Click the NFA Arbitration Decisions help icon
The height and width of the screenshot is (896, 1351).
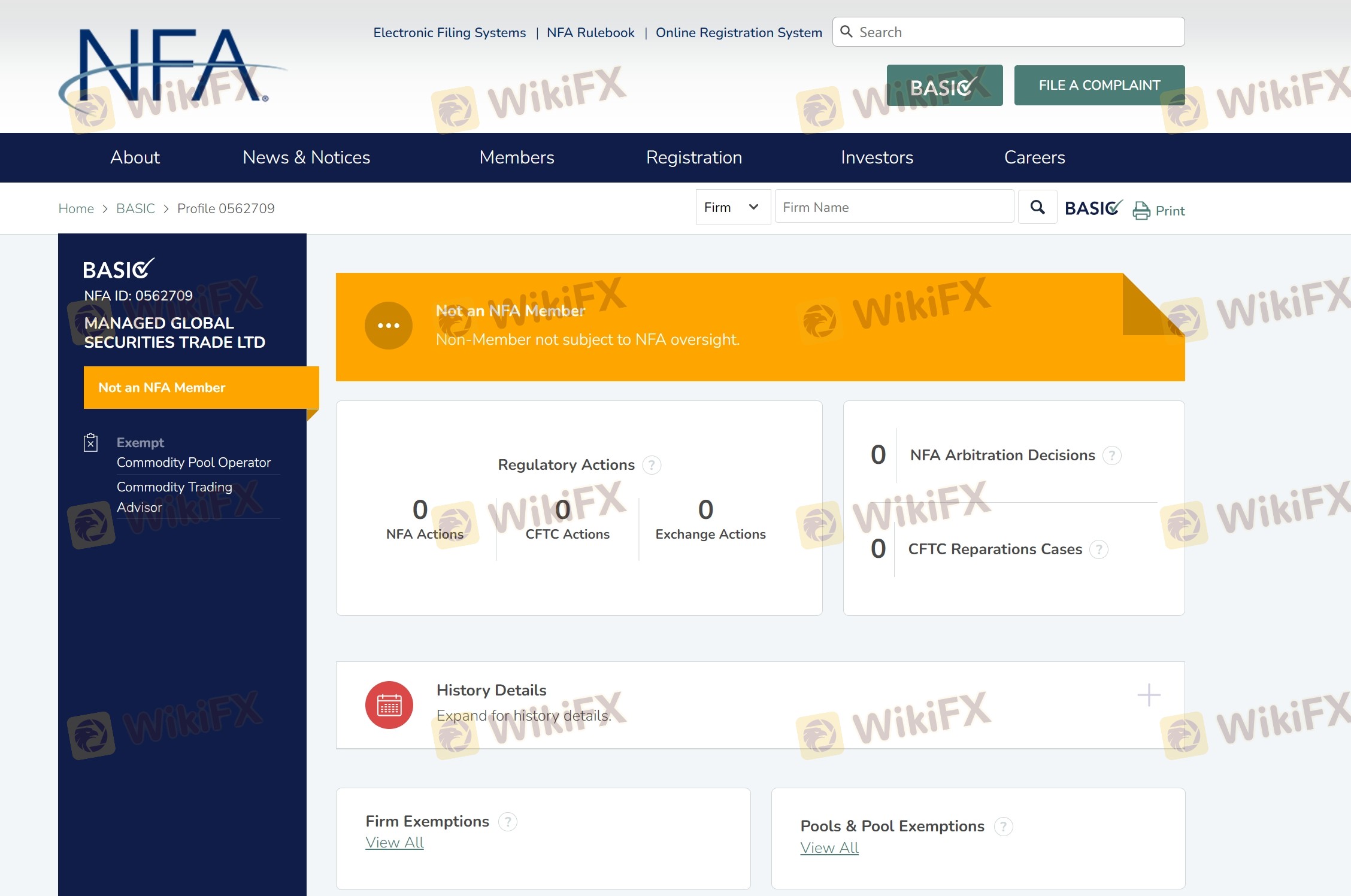tap(1112, 455)
